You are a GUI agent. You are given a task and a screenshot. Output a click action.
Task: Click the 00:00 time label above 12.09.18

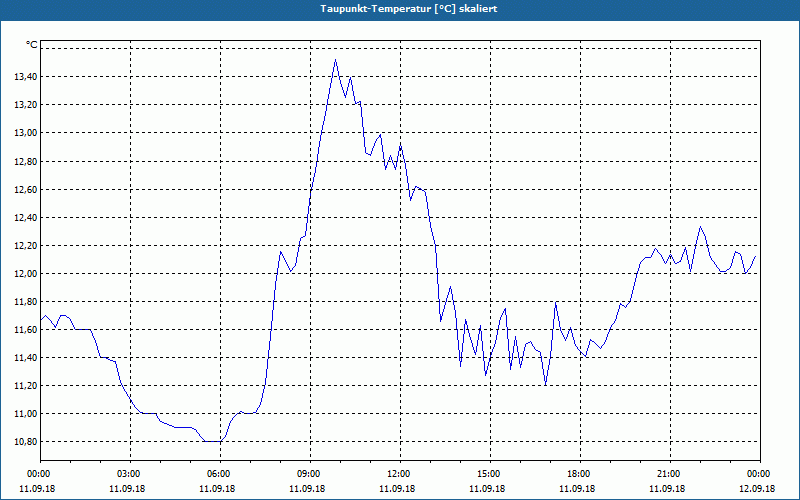(x=760, y=474)
